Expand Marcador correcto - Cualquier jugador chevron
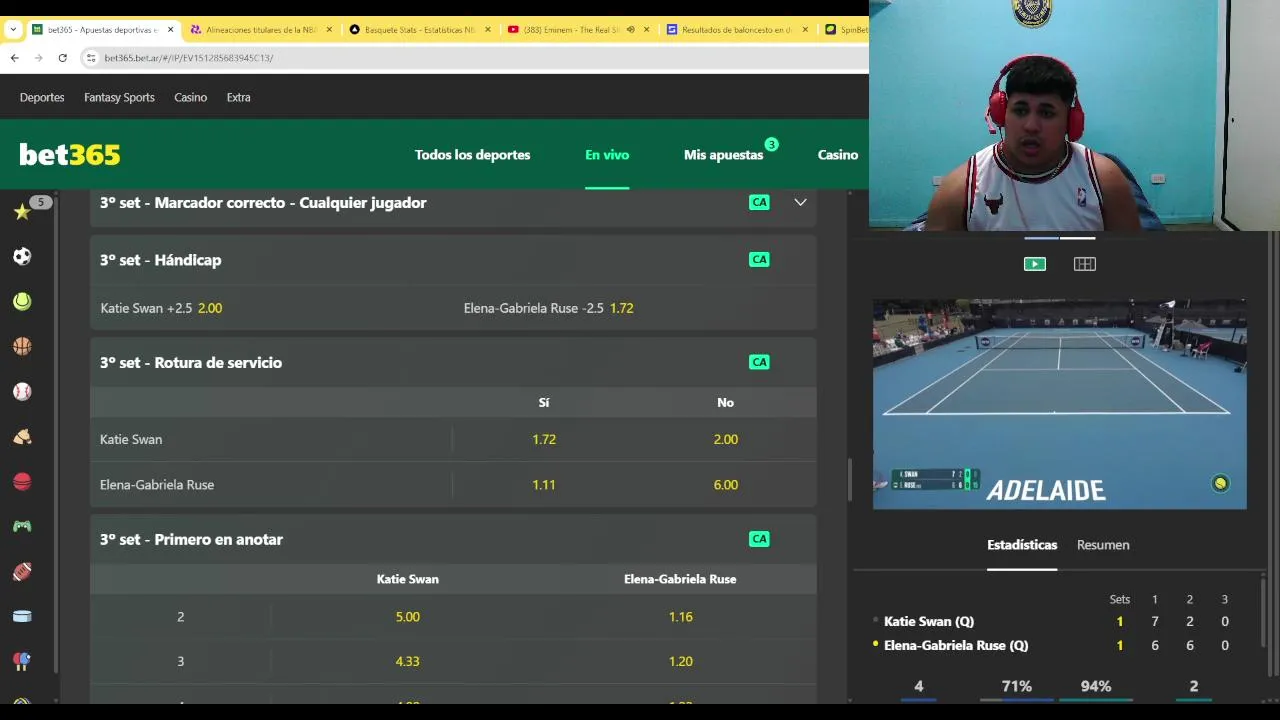This screenshot has width=1280, height=720. tap(800, 202)
